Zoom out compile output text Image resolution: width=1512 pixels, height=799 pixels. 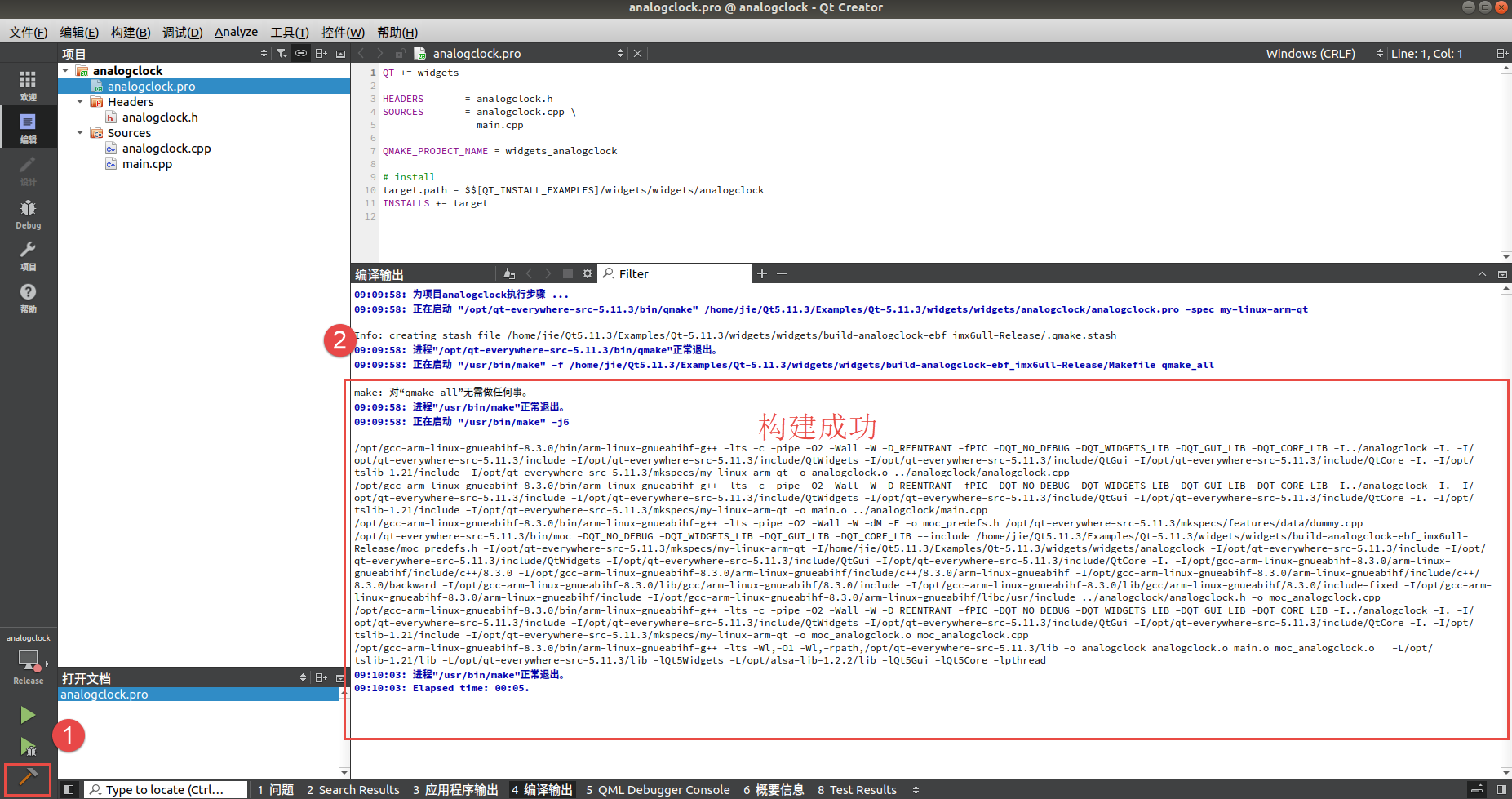point(782,273)
